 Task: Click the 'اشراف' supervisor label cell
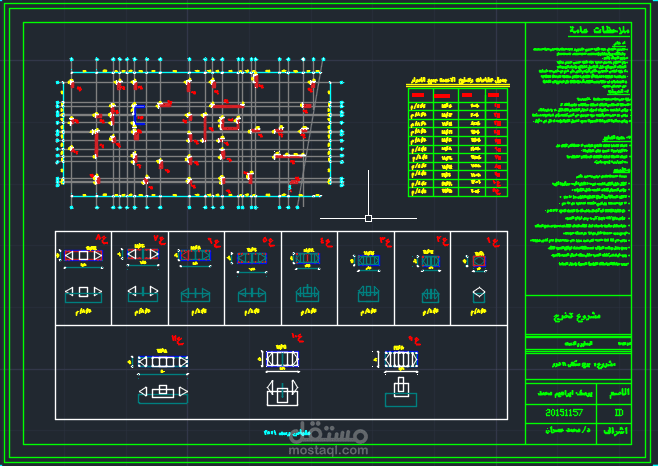615,431
